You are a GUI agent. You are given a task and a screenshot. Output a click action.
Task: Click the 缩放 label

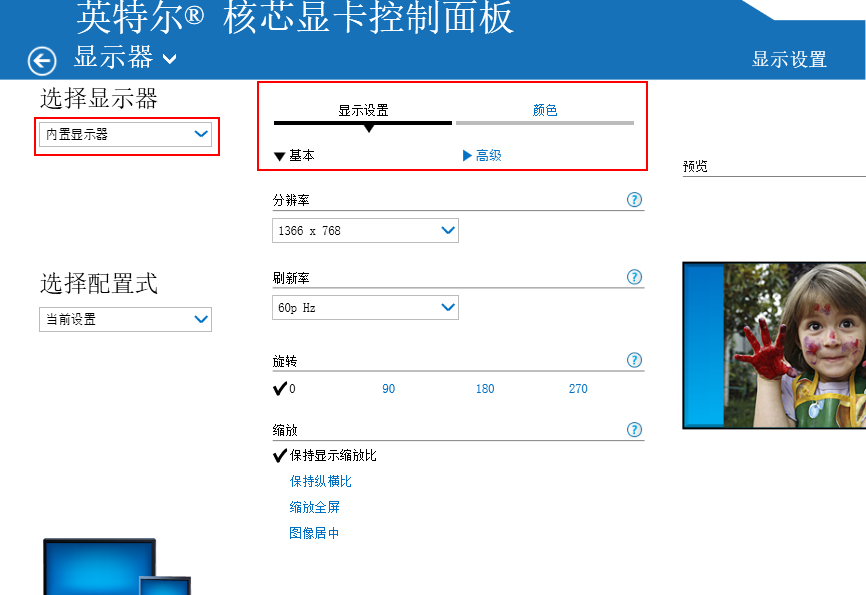tap(285, 430)
